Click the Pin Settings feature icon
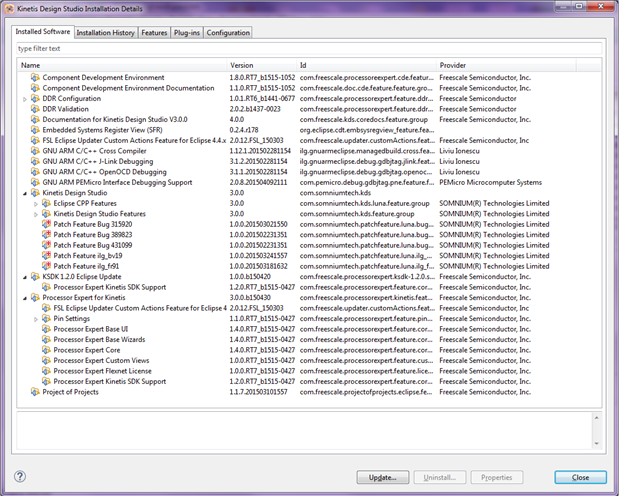Image resolution: width=619 pixels, height=496 pixels. point(46,318)
